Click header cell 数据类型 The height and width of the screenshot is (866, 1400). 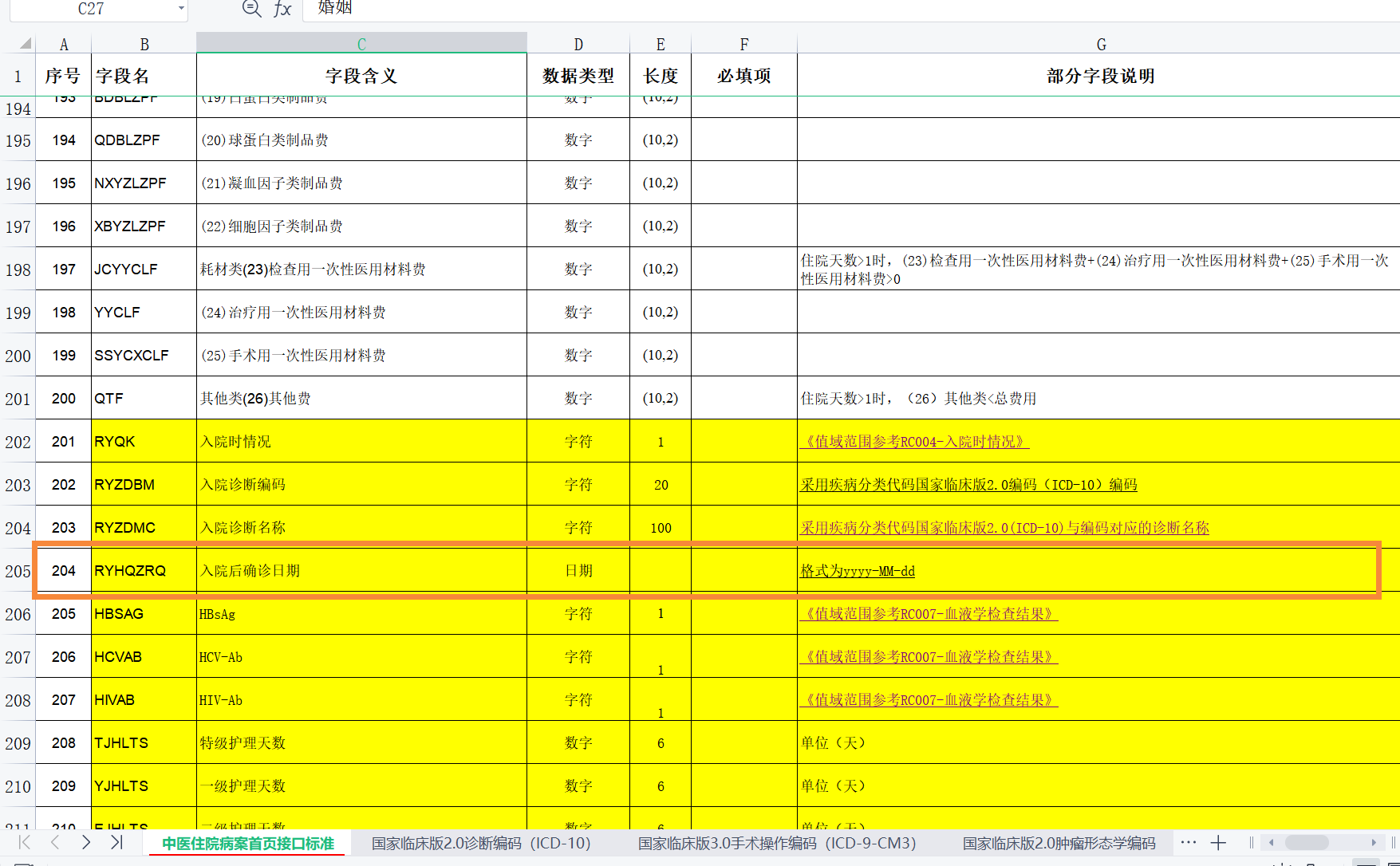coord(578,76)
